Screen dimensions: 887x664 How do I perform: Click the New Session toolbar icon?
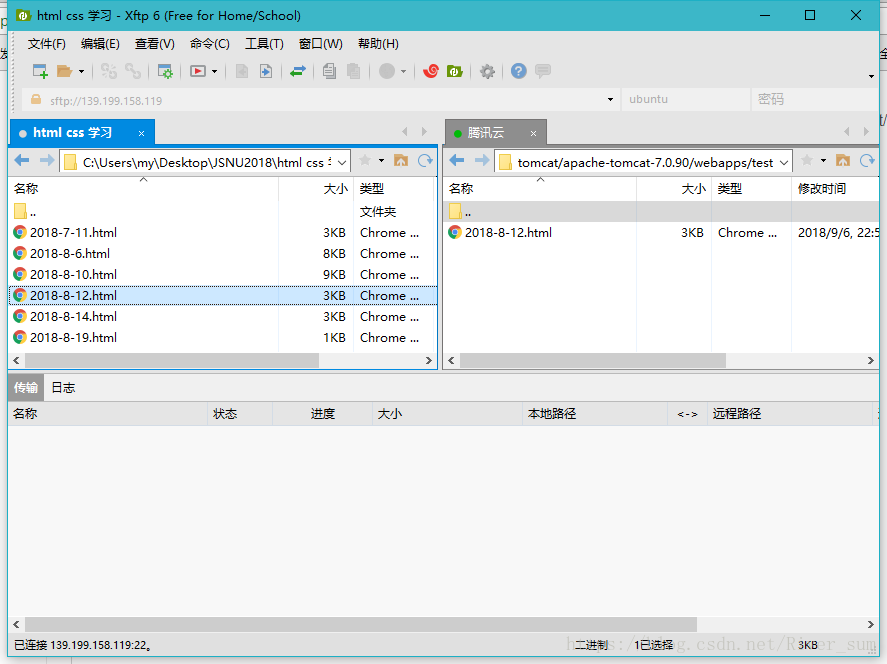40,71
